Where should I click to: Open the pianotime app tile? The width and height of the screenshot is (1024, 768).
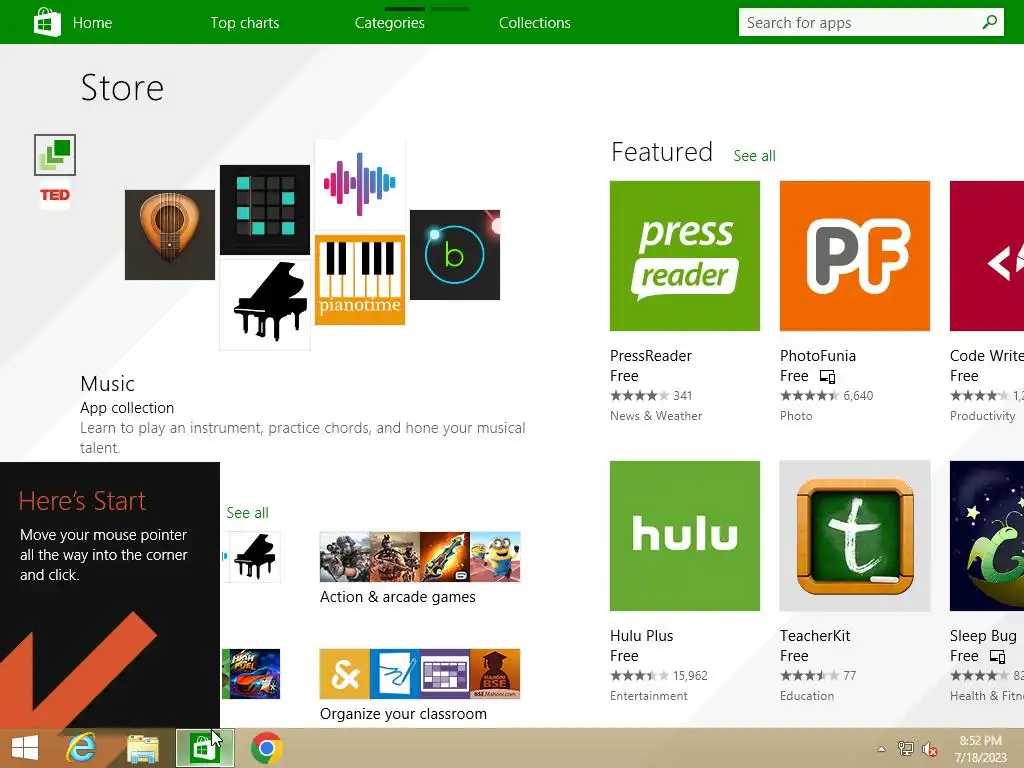click(360, 280)
